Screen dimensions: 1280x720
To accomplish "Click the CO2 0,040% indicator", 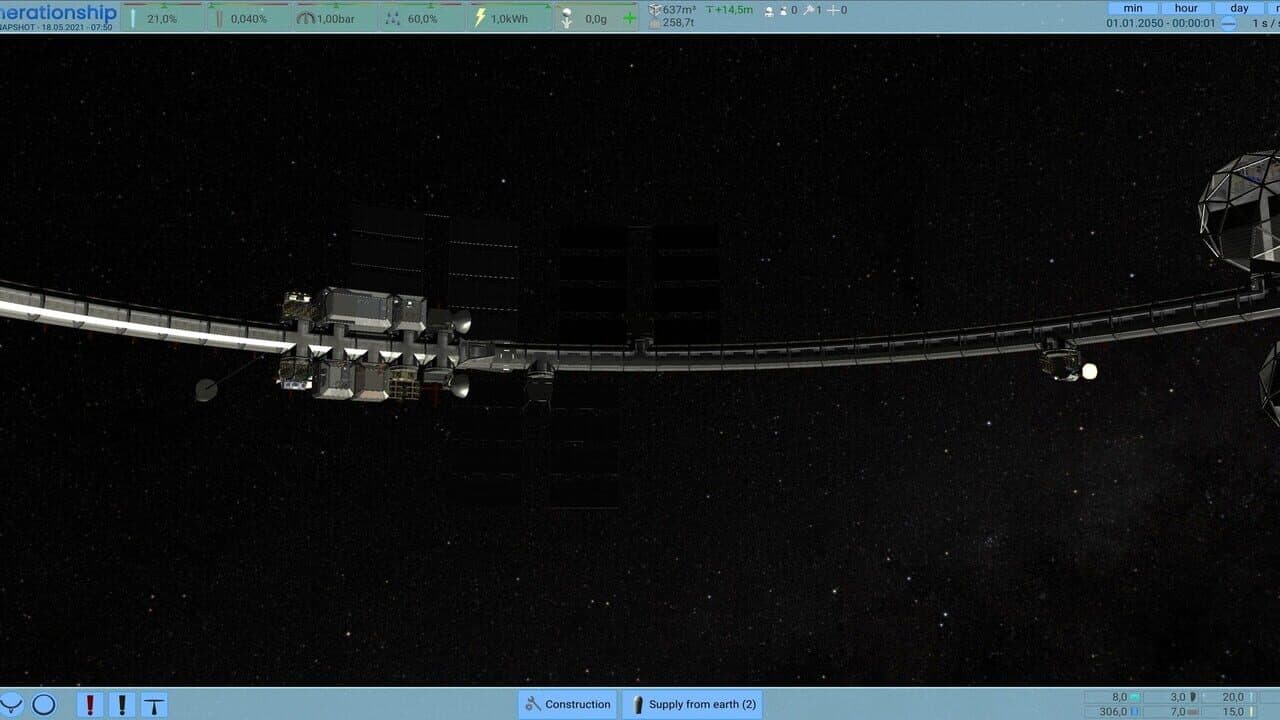I will [250, 18].
